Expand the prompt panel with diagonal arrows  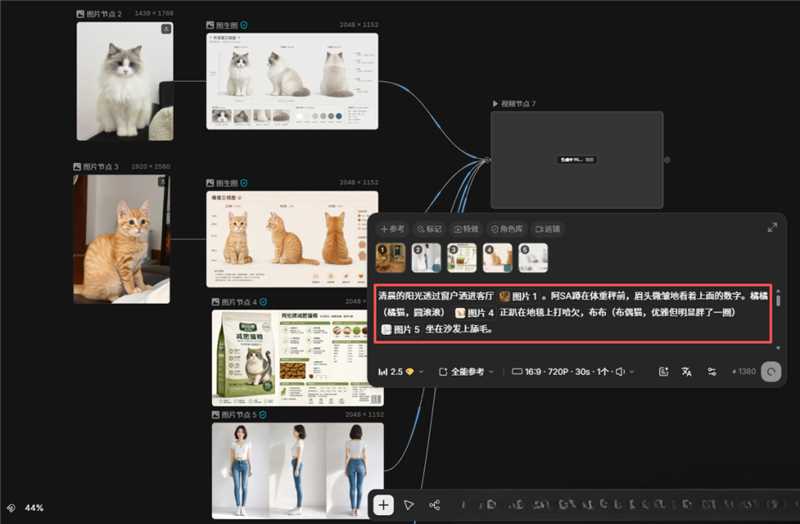click(x=772, y=228)
